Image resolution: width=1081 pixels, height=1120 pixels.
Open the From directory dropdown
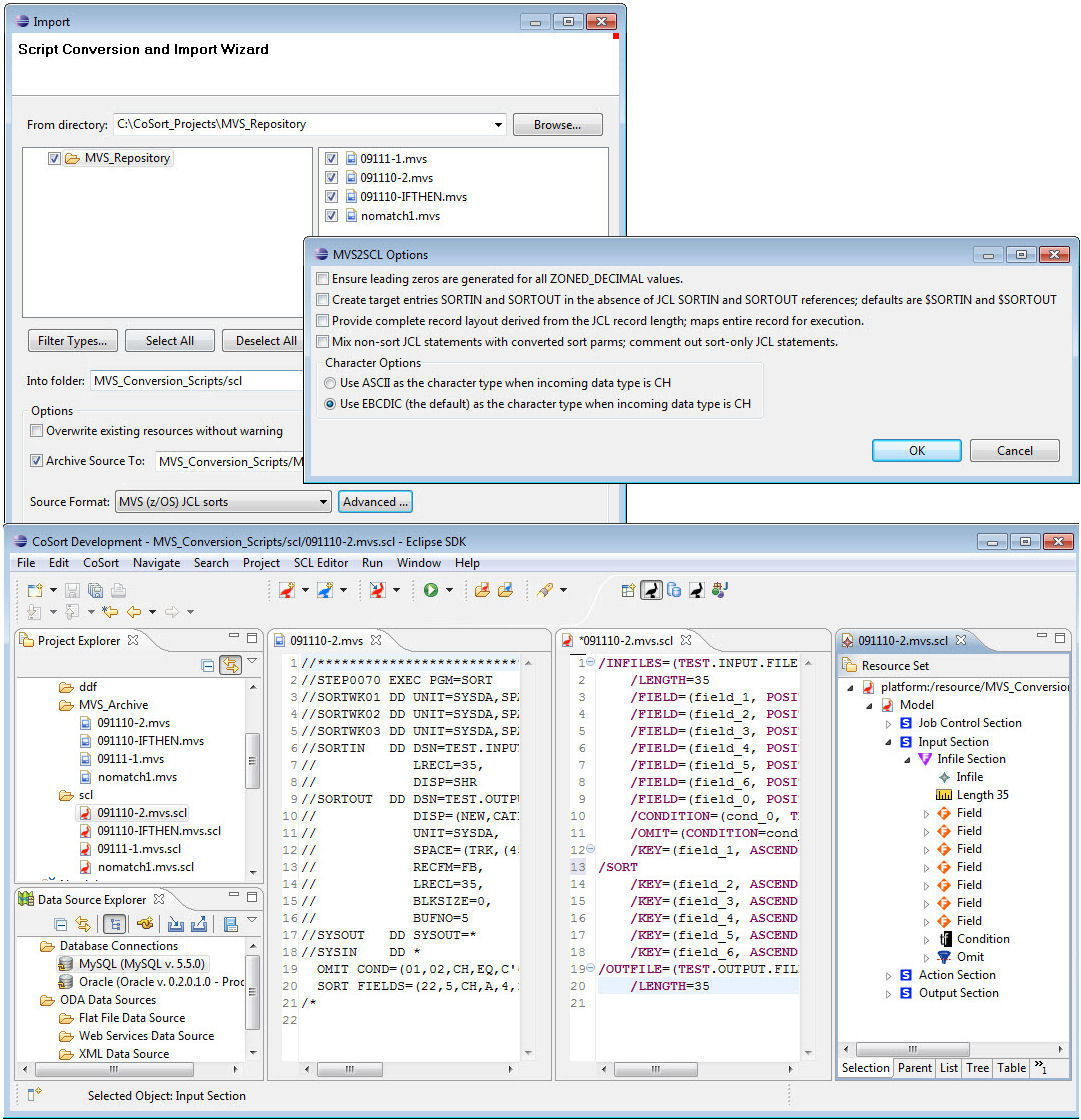[x=498, y=124]
